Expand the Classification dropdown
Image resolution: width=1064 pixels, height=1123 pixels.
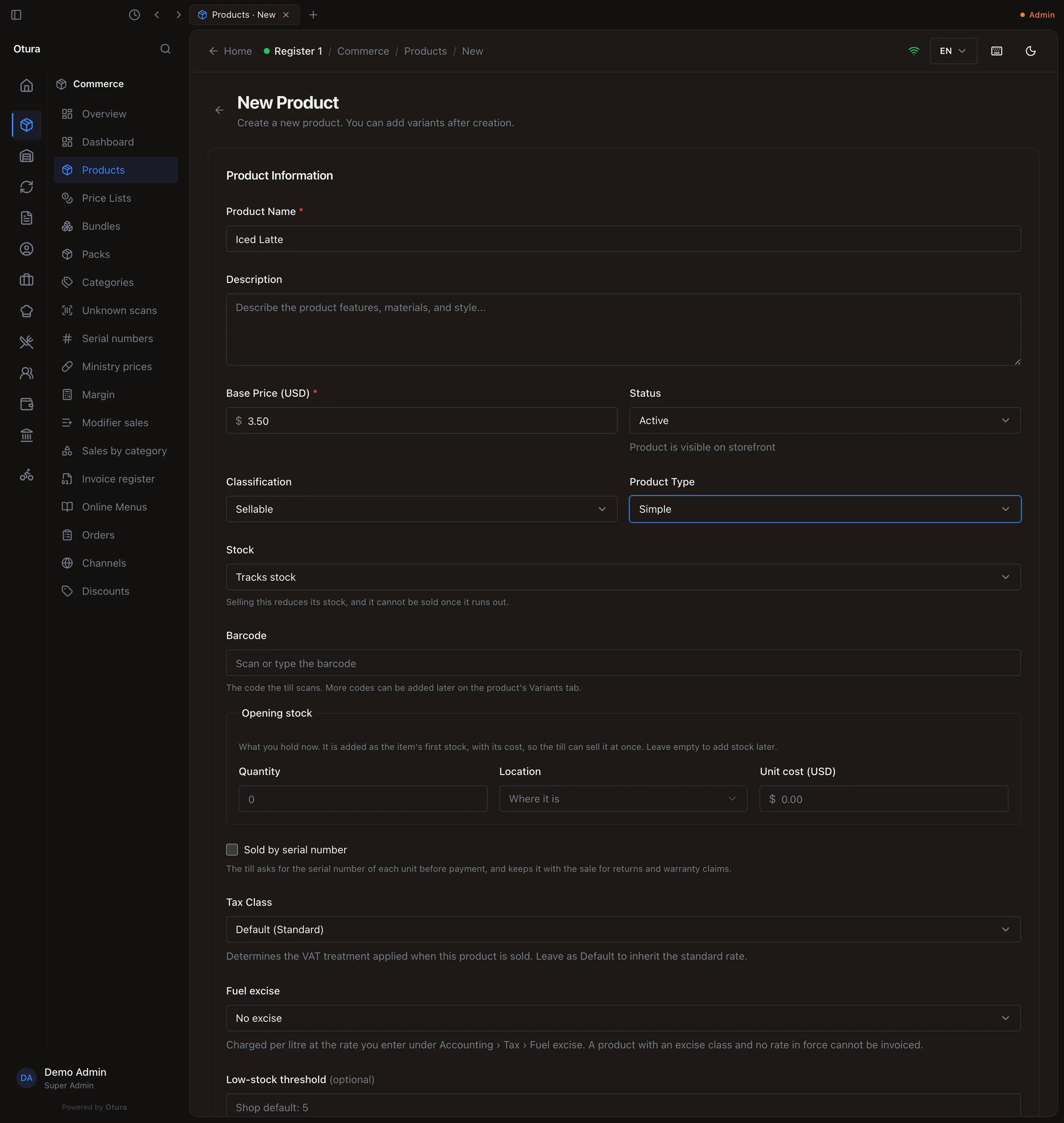422,509
